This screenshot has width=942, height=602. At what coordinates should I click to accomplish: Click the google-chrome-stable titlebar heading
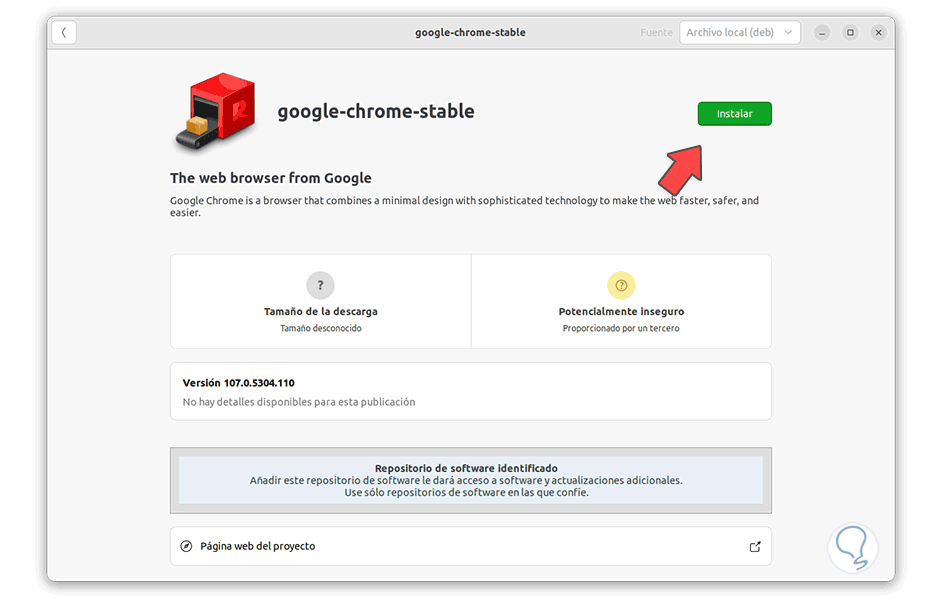point(470,31)
